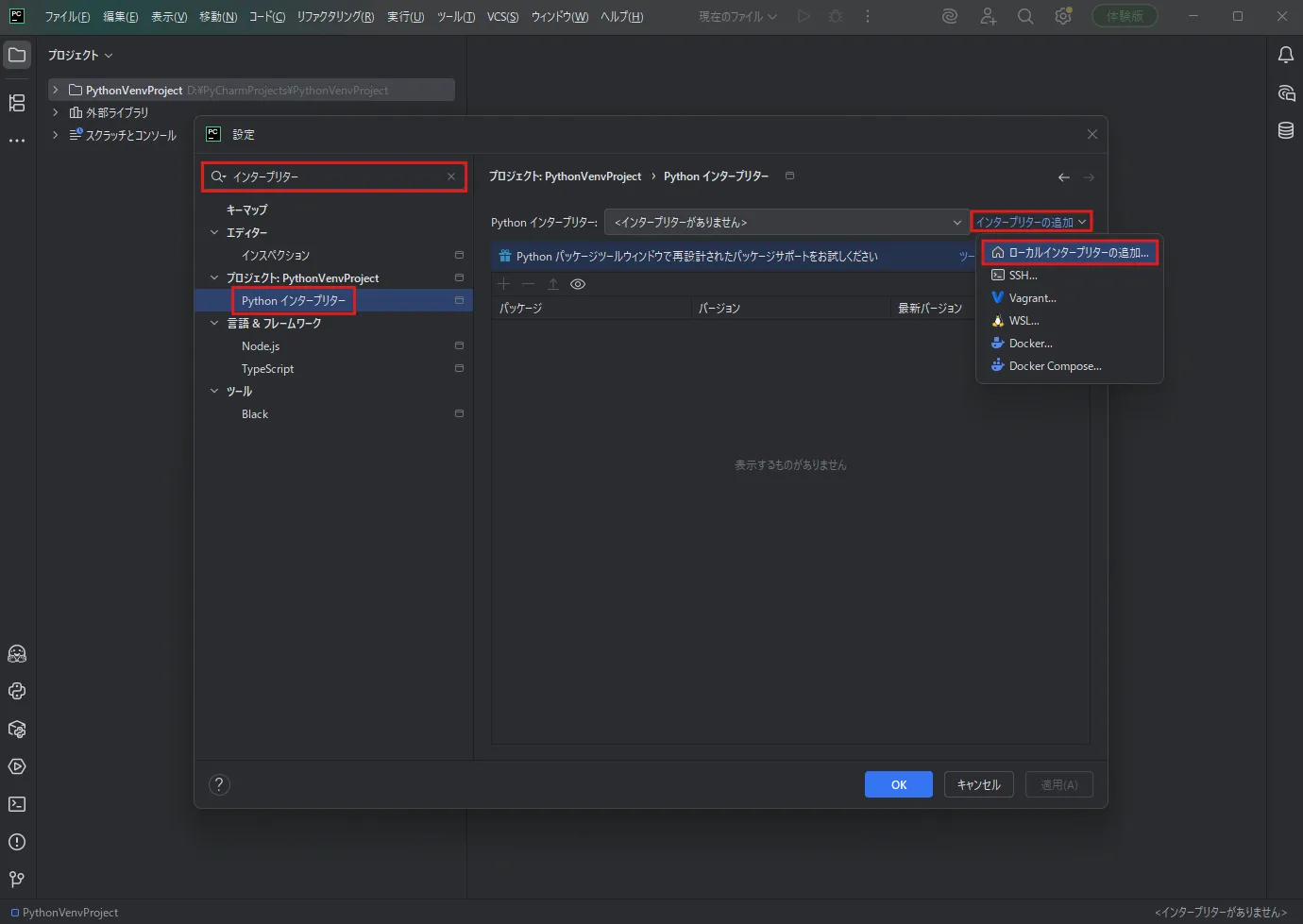1303x924 pixels.
Task: Select SSH... from the interpreter menu
Action: [x=1070, y=276]
